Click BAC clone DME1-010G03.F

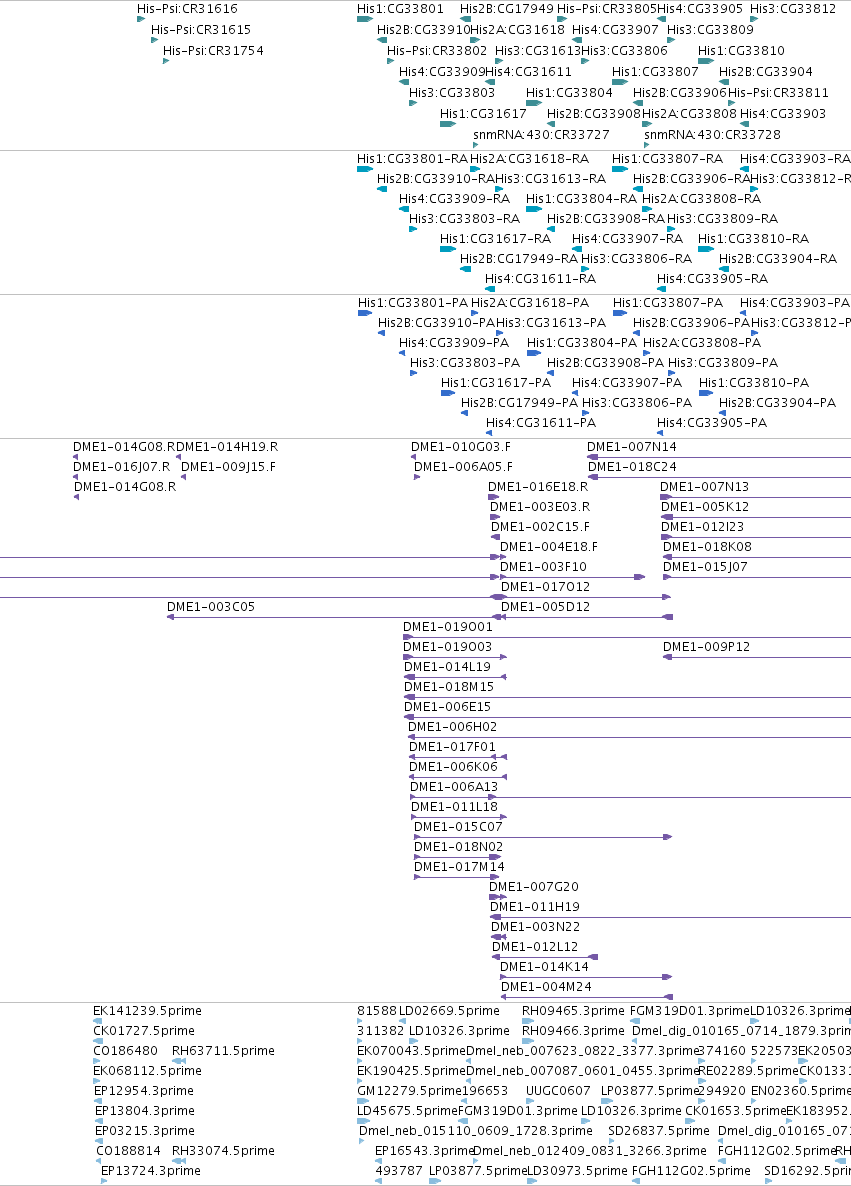point(461,447)
